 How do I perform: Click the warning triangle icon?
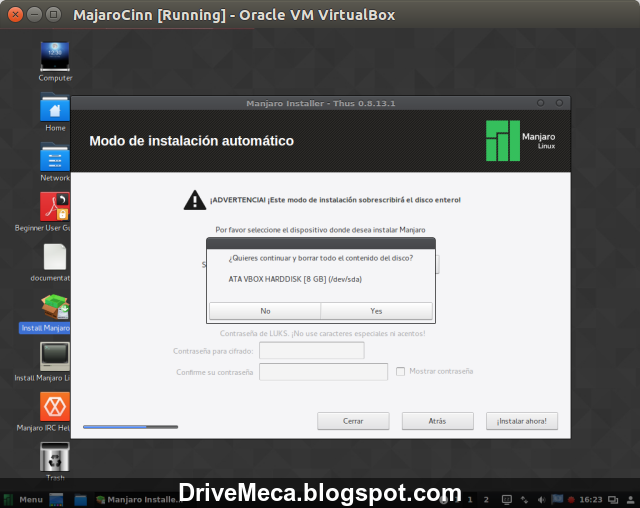pyautogui.click(x=195, y=200)
